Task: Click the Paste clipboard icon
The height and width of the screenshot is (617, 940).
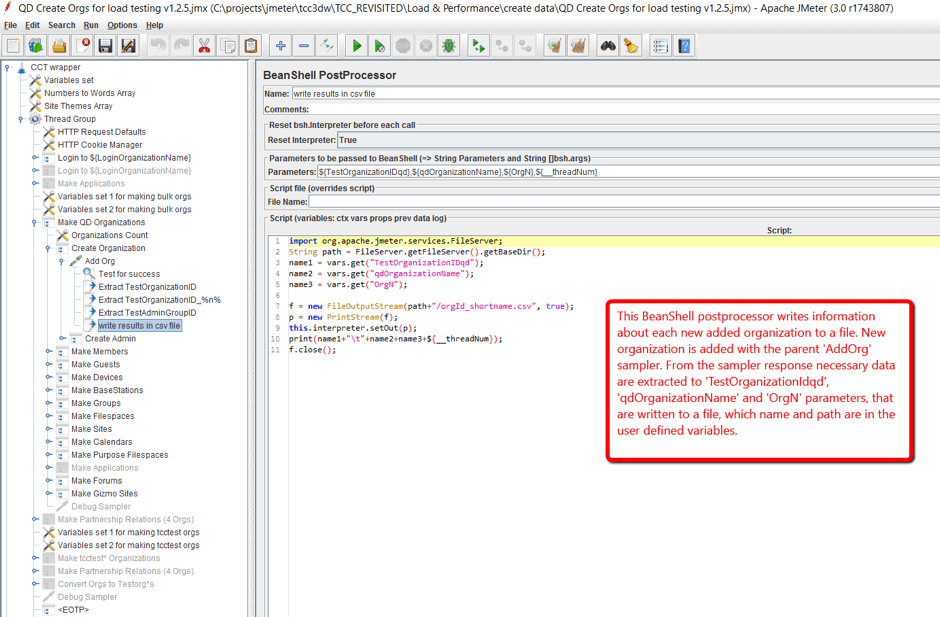Action: (251, 46)
